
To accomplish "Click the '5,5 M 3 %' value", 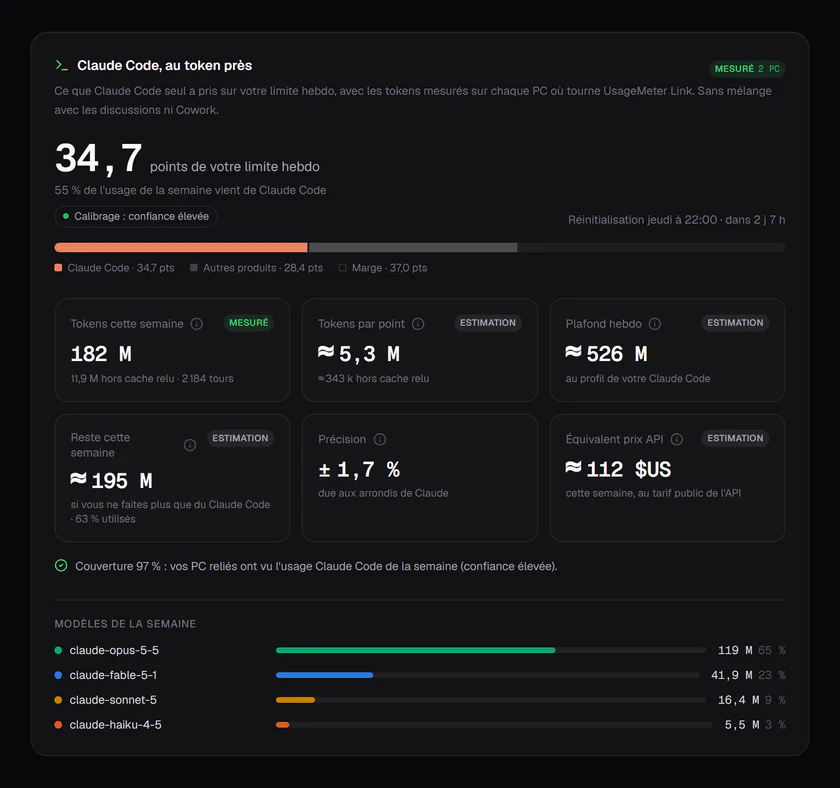I will click(755, 725).
